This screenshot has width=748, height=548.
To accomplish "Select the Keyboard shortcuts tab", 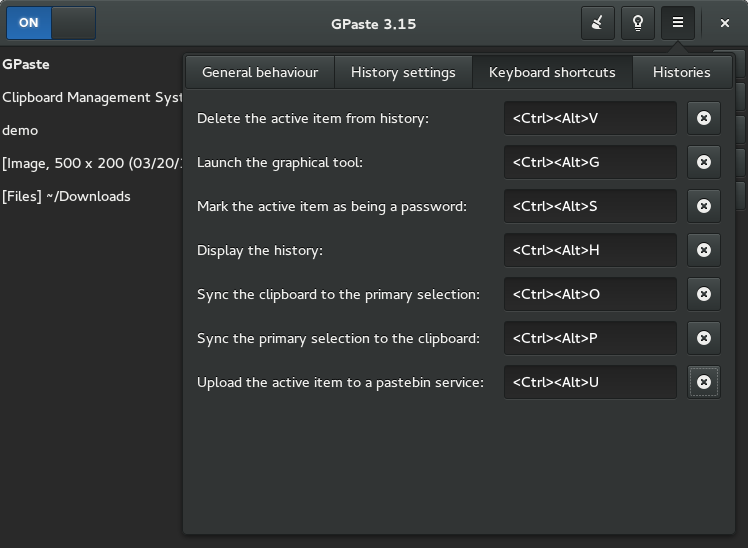I will click(552, 72).
